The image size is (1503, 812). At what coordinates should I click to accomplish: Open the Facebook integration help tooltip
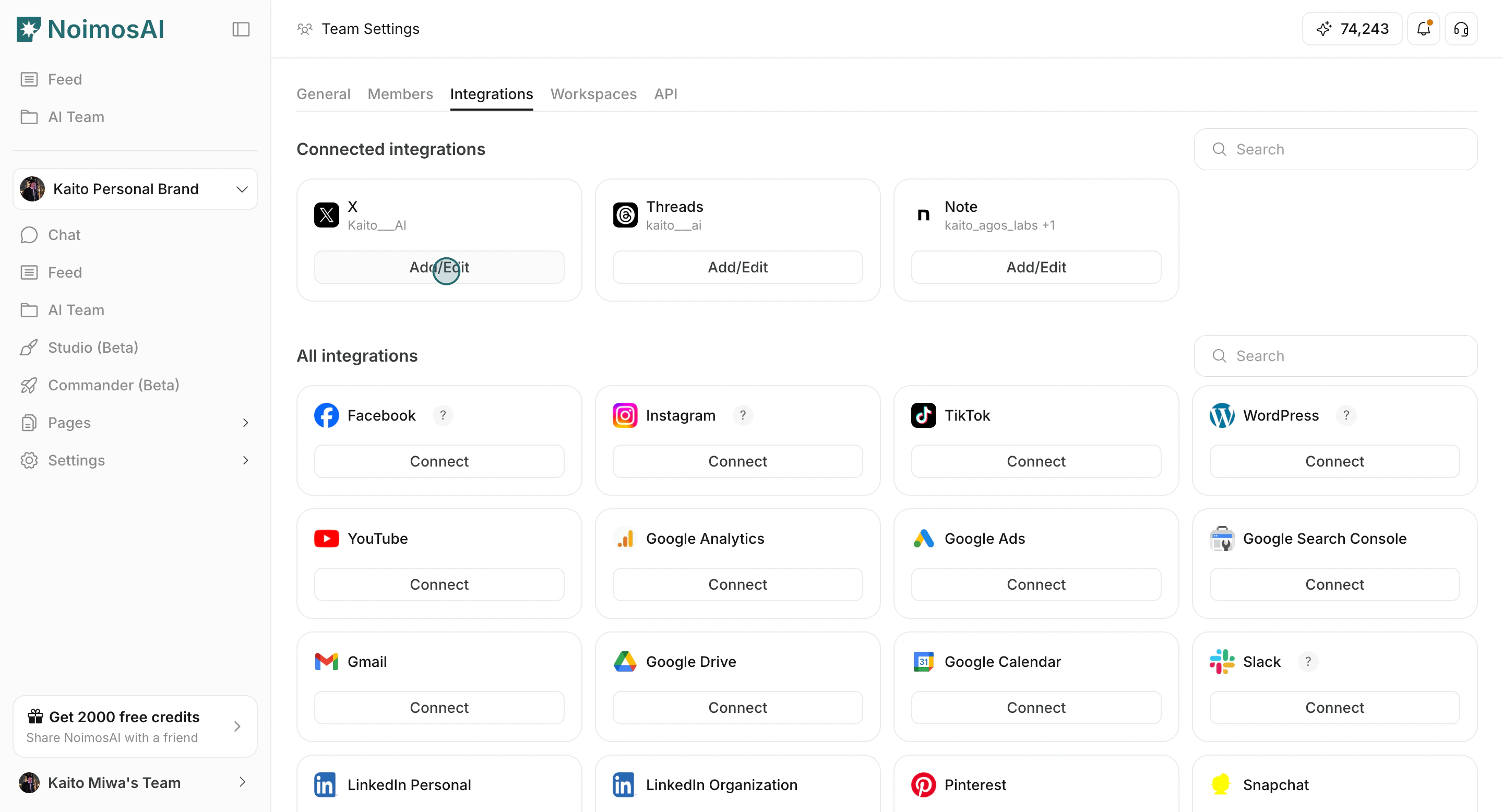pos(443,415)
